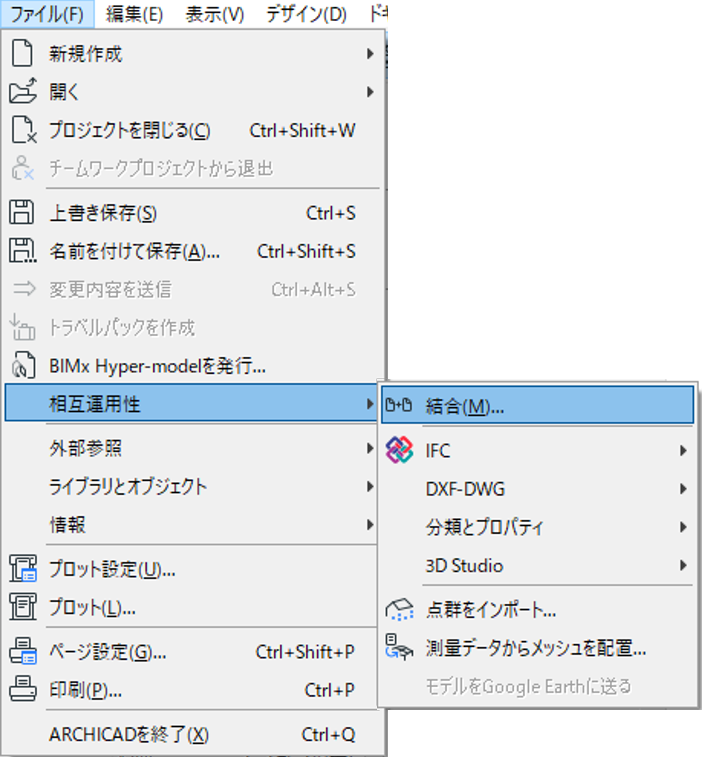Screen dimensions: 702x757
Task: Click the 情報 menu label
Action: click(x=68, y=524)
